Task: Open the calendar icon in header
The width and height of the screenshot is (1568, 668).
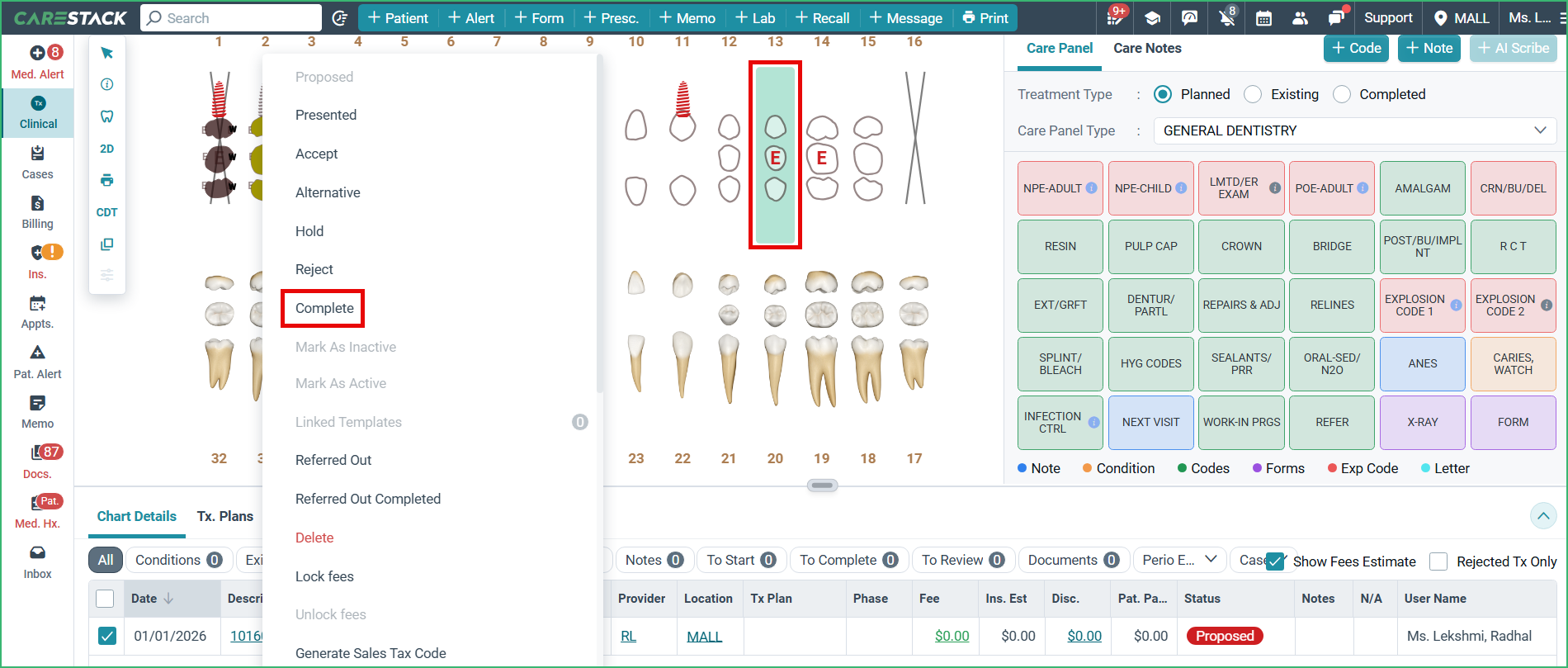Action: 1263,18
